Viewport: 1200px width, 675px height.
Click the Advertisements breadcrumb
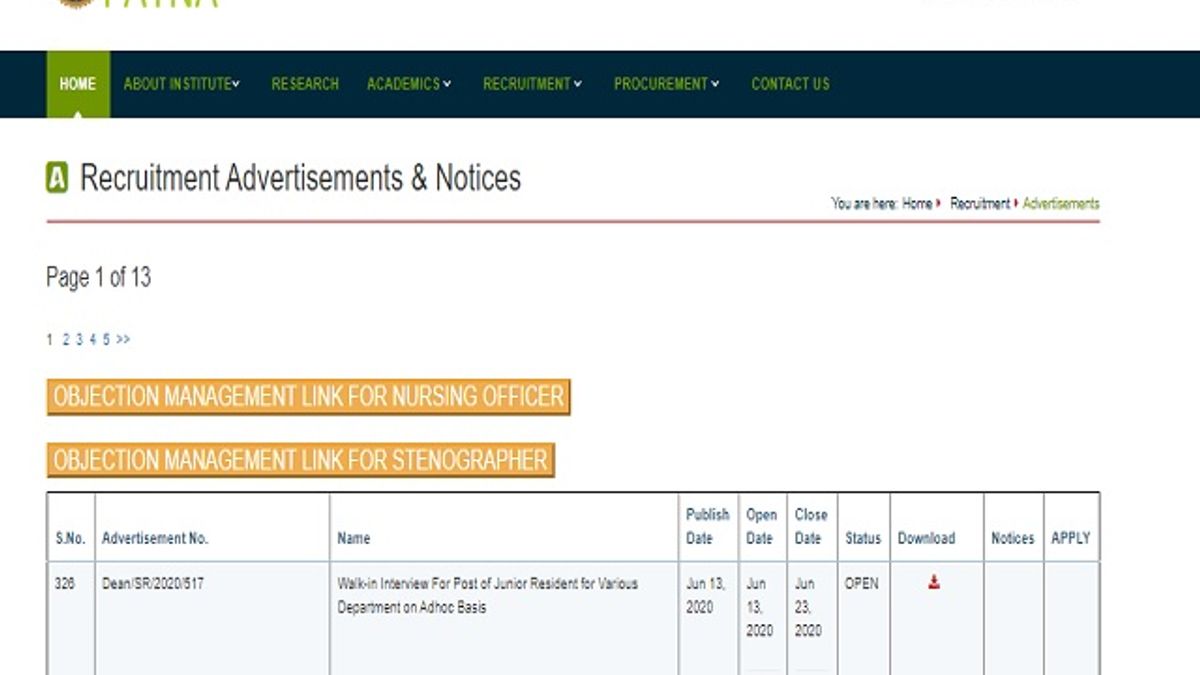(x=1061, y=203)
